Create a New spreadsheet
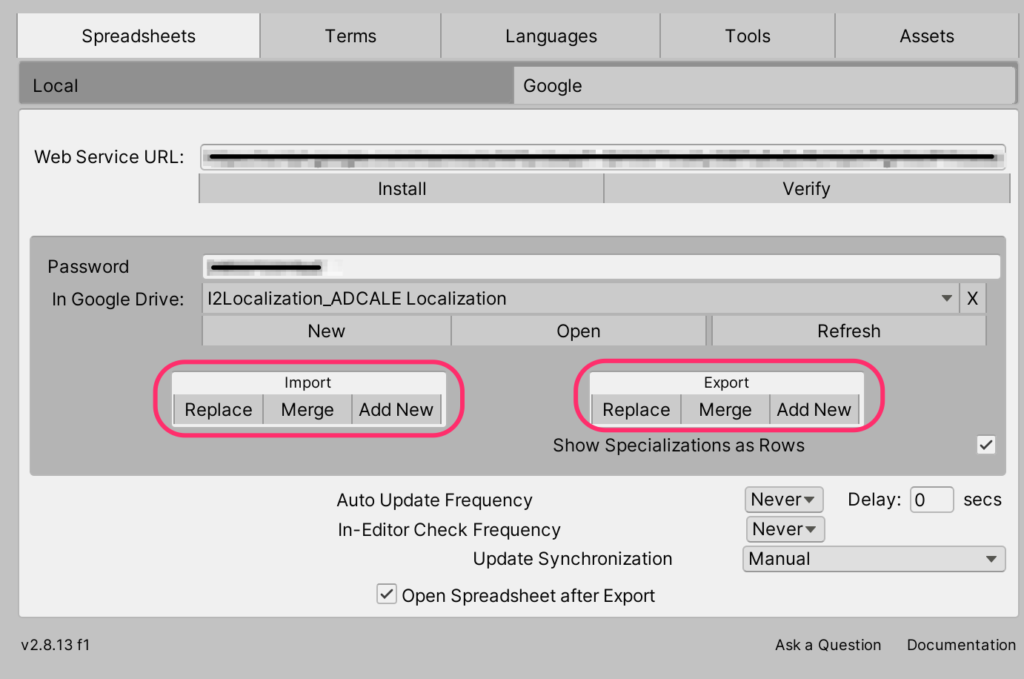Viewport: 1024px width, 679px height. (x=326, y=331)
